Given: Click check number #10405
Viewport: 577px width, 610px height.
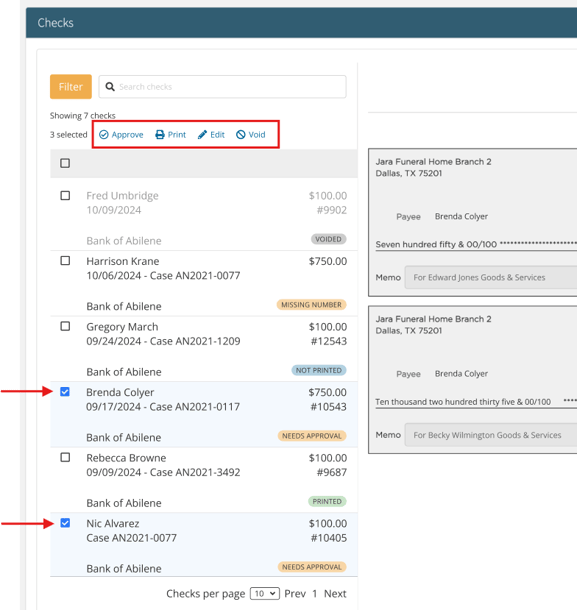Looking at the screenshot, I should 329,538.
